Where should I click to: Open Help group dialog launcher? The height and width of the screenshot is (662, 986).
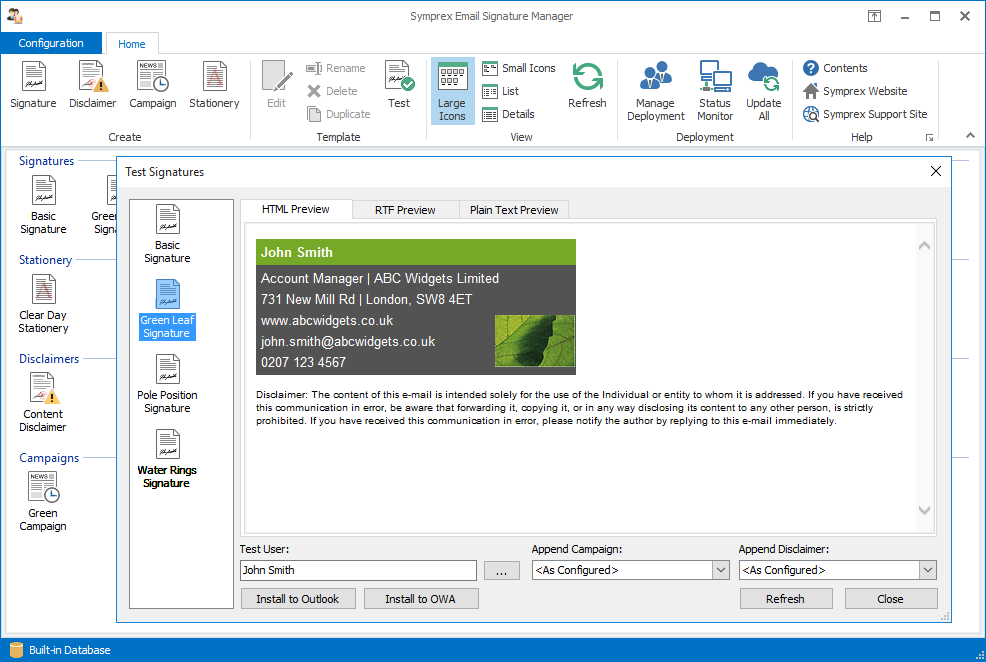click(x=929, y=138)
